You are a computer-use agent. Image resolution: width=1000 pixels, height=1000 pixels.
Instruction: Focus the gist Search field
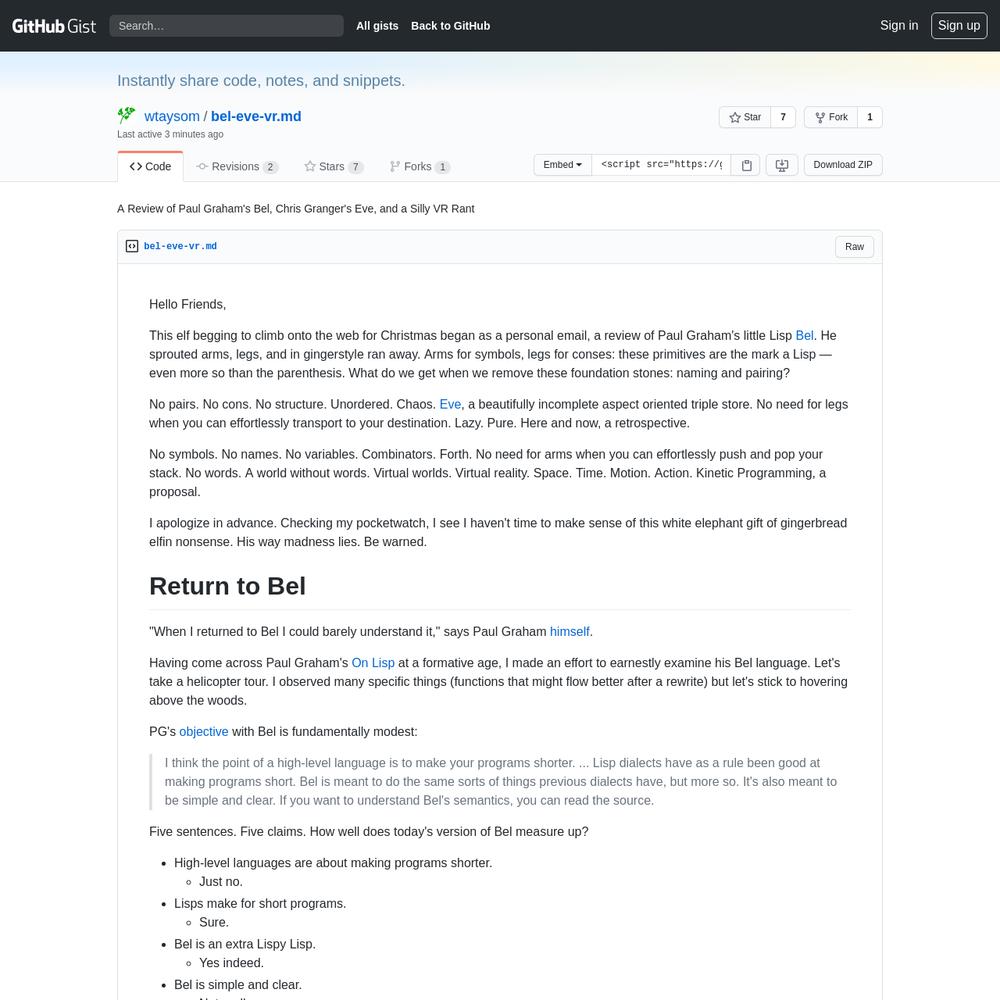[x=226, y=26]
